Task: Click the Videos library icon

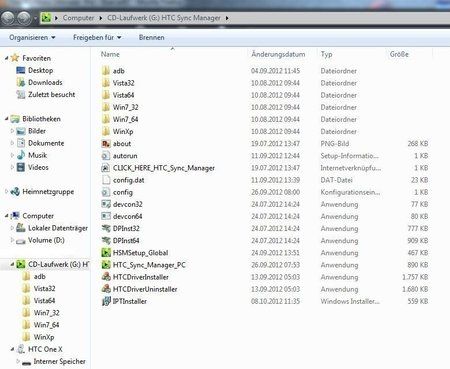Action: tap(21, 167)
